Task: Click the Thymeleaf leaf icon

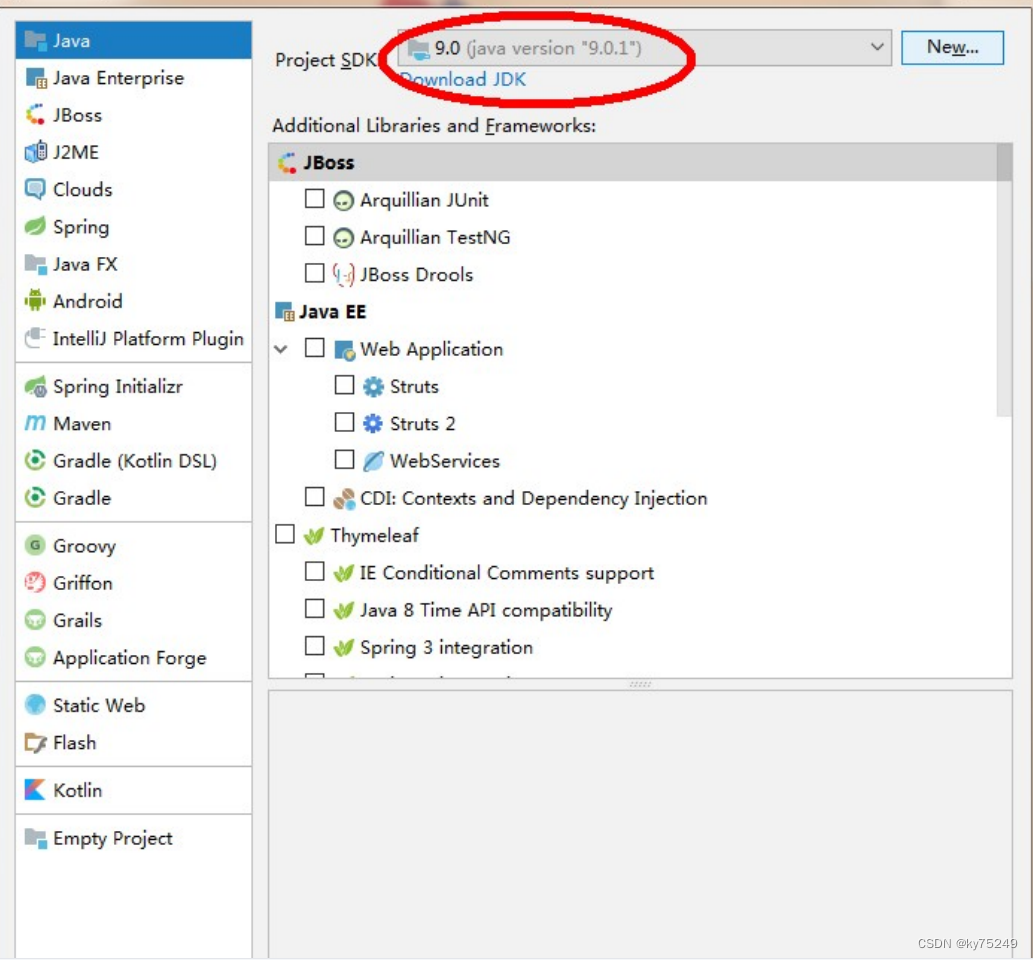Action: pos(314,536)
